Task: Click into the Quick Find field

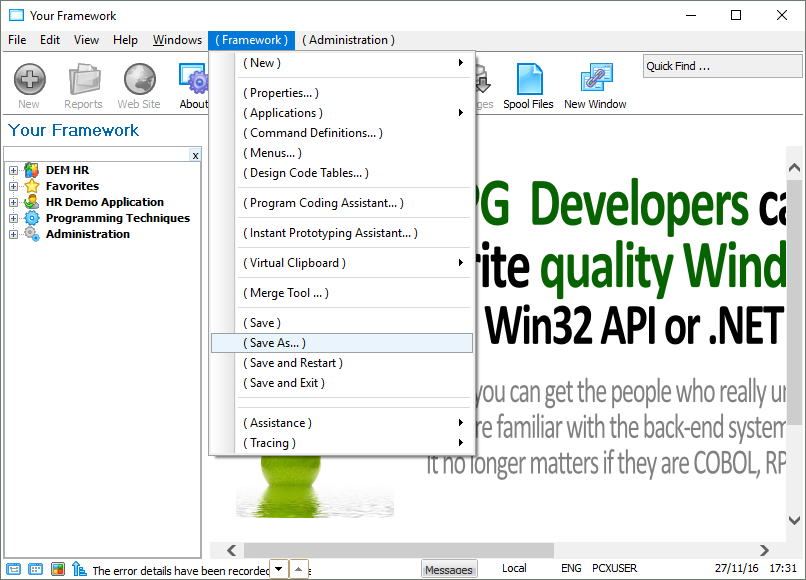Action: click(722, 66)
